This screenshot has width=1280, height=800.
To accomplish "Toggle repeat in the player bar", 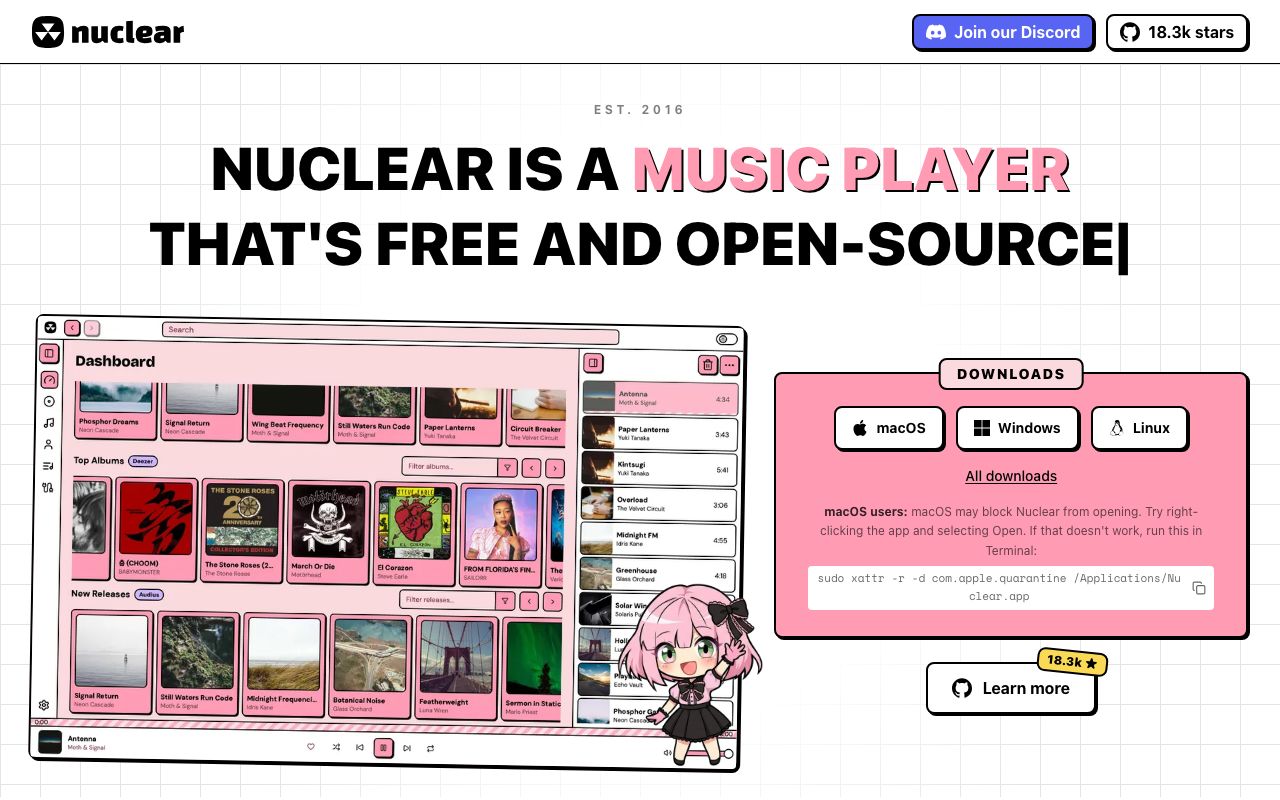I will (x=431, y=748).
